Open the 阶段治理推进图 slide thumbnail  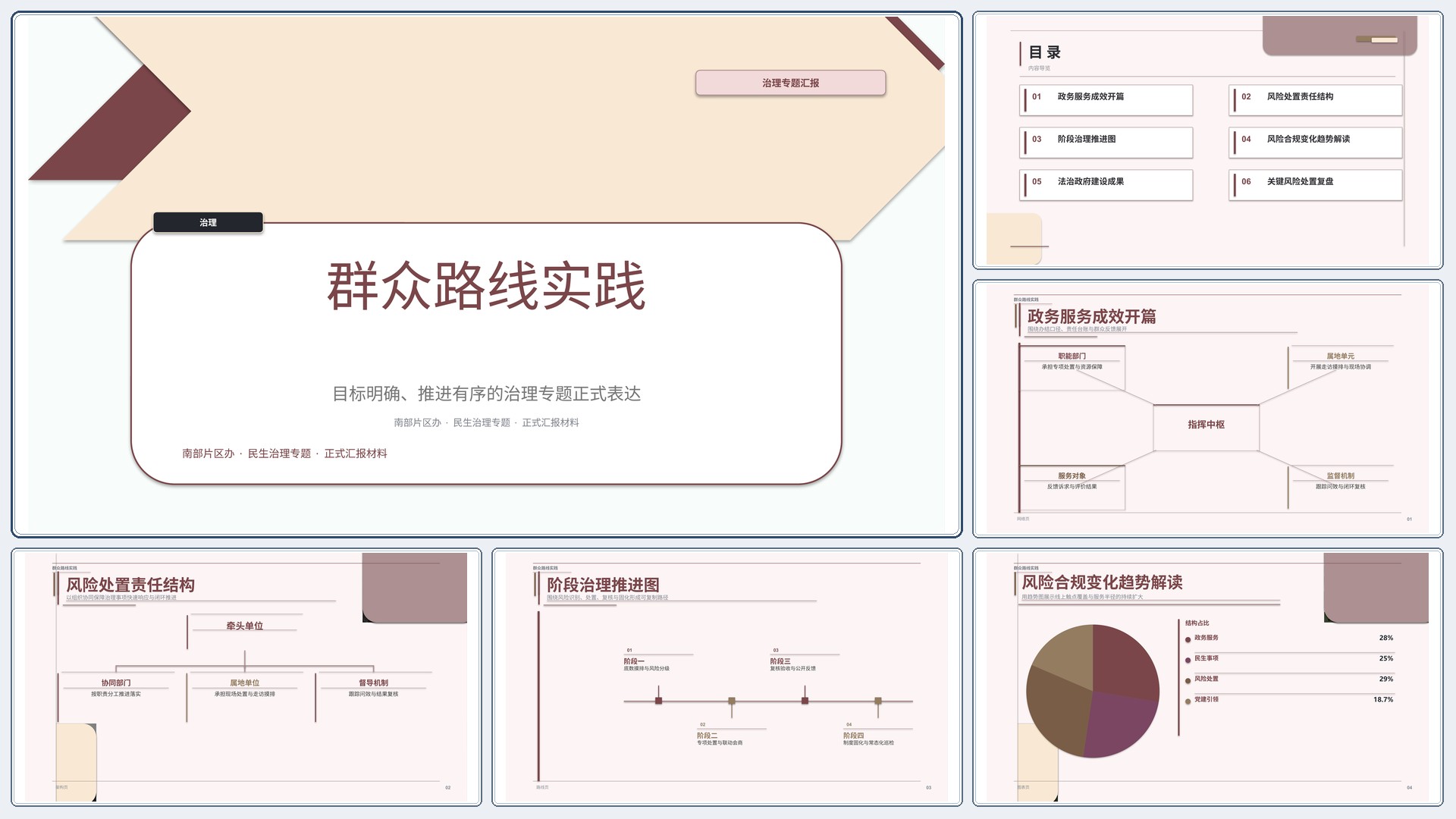click(x=726, y=676)
